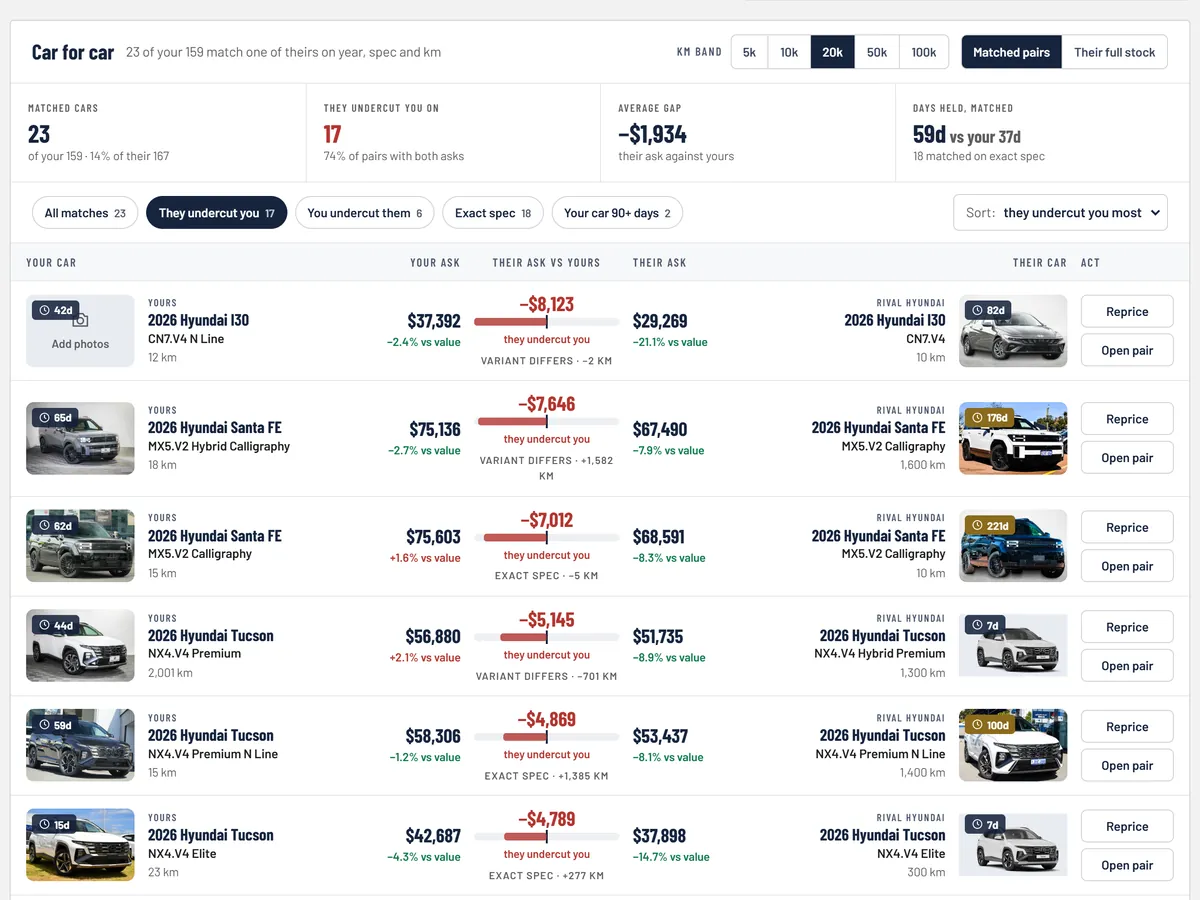Filter by Exact spec

coord(493,213)
